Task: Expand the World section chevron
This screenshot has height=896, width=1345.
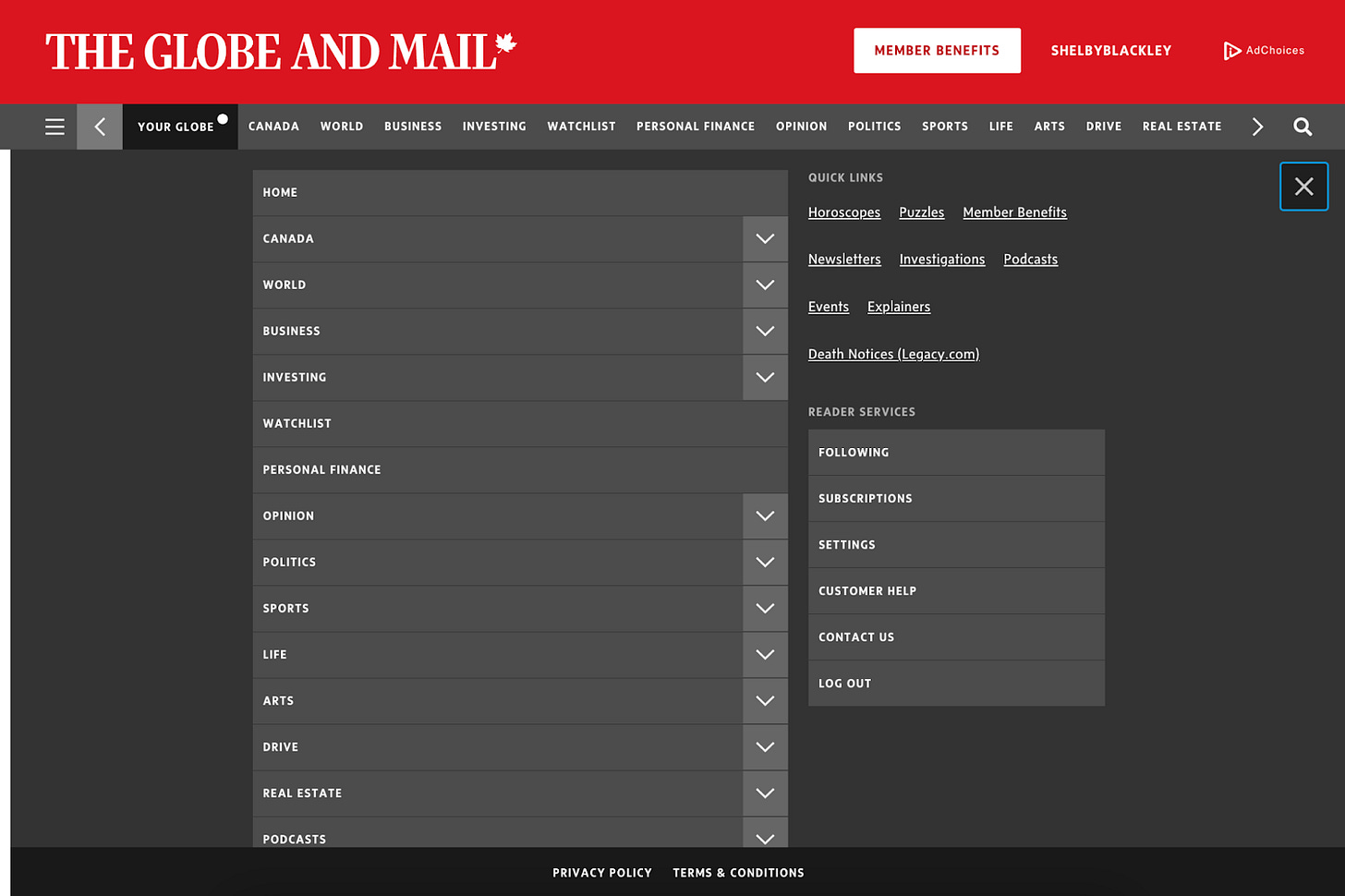Action: point(765,285)
